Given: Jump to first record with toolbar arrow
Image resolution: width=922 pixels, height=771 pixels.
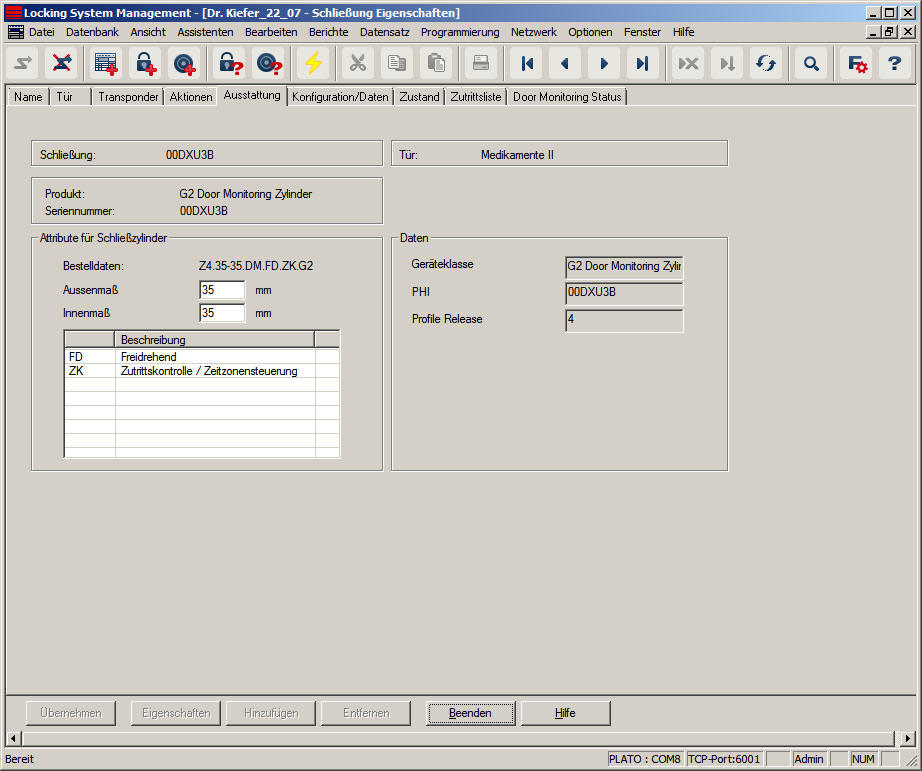Looking at the screenshot, I should pos(527,63).
